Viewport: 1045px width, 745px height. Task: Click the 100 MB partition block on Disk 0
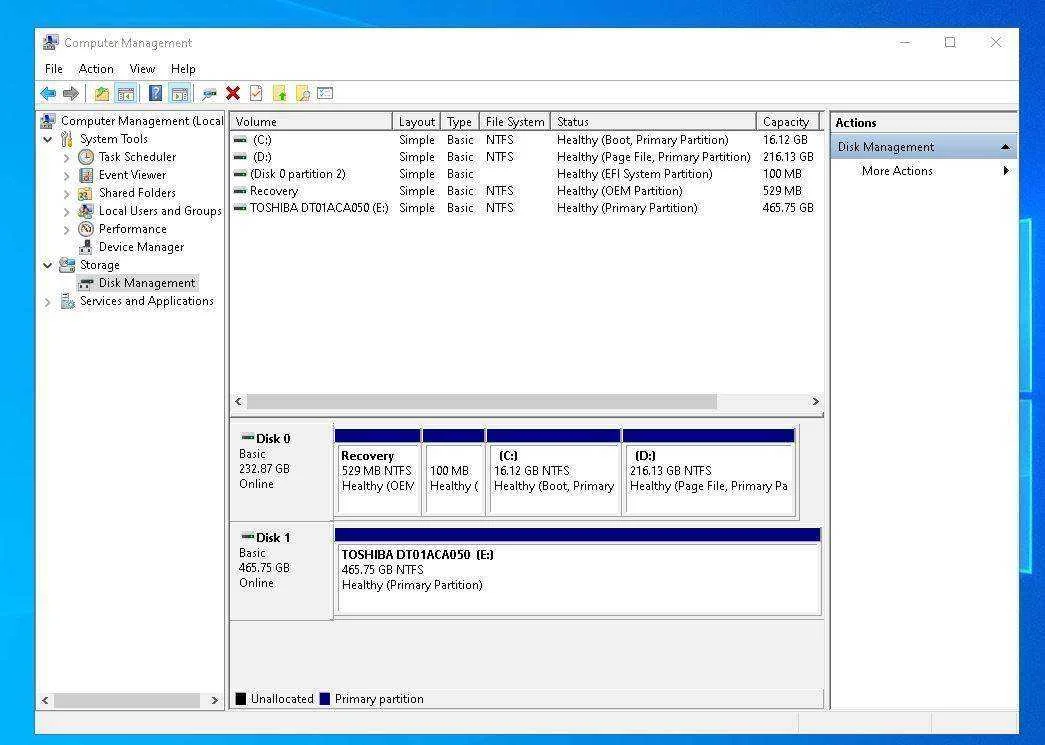pos(454,472)
